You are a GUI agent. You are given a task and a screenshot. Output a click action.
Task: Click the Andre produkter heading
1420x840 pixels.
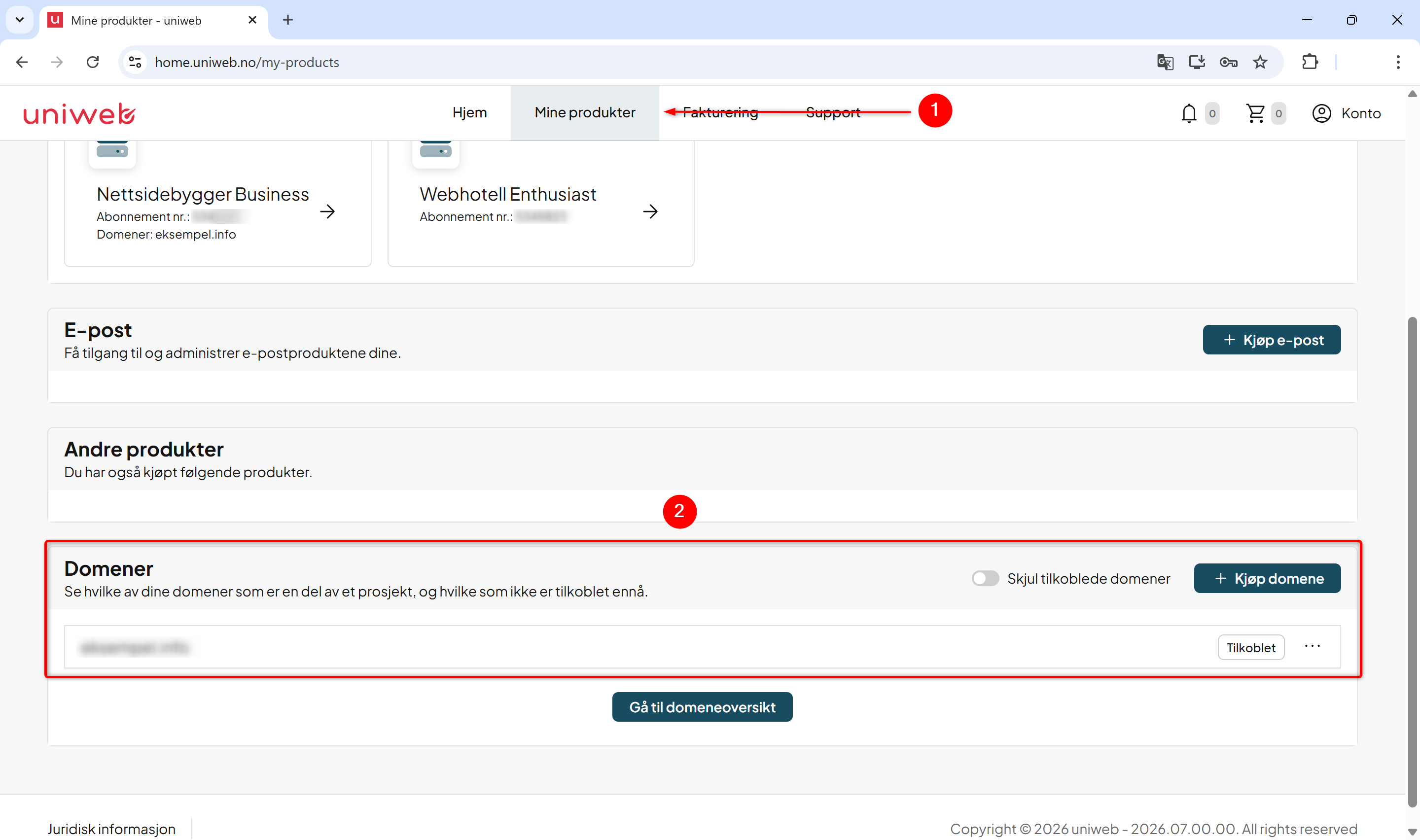coord(144,450)
